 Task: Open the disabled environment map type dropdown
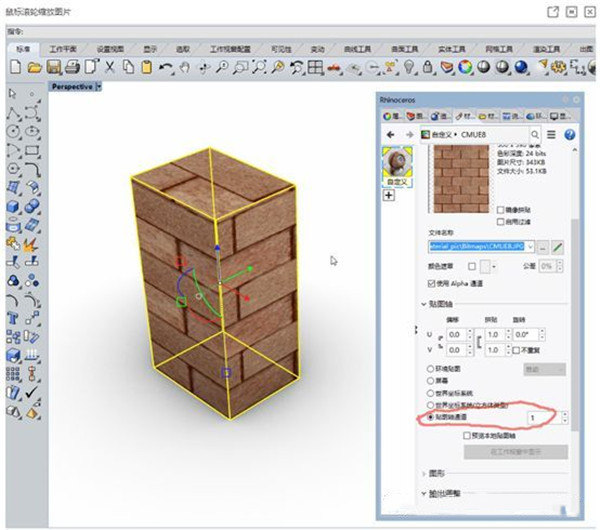coord(544,369)
